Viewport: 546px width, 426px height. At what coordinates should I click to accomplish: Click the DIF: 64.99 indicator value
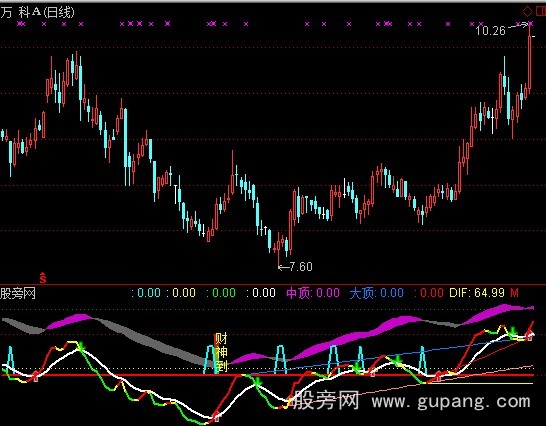point(477,293)
